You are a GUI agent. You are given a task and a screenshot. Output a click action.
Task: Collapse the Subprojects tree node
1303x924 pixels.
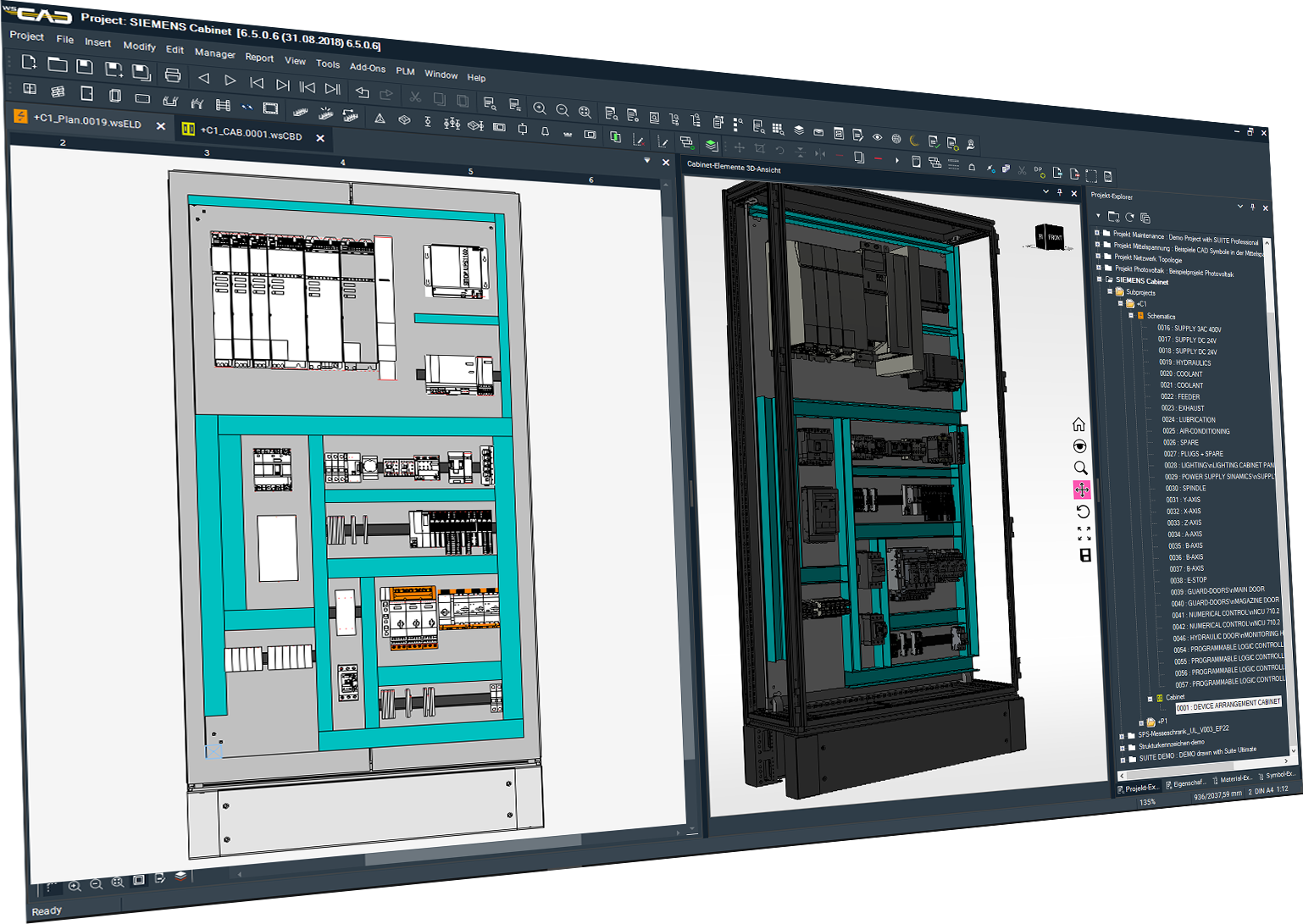click(x=1110, y=290)
